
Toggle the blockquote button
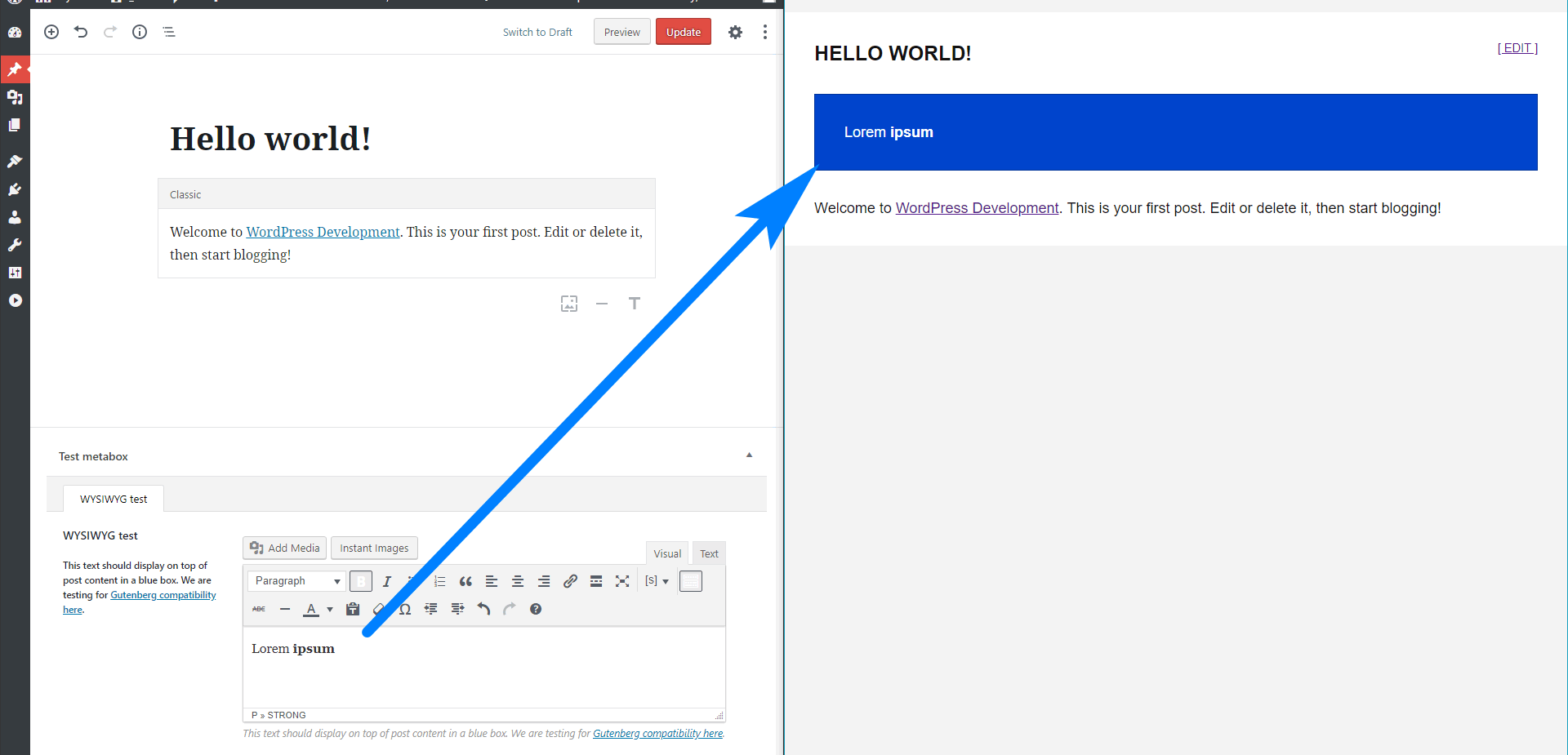click(x=465, y=581)
